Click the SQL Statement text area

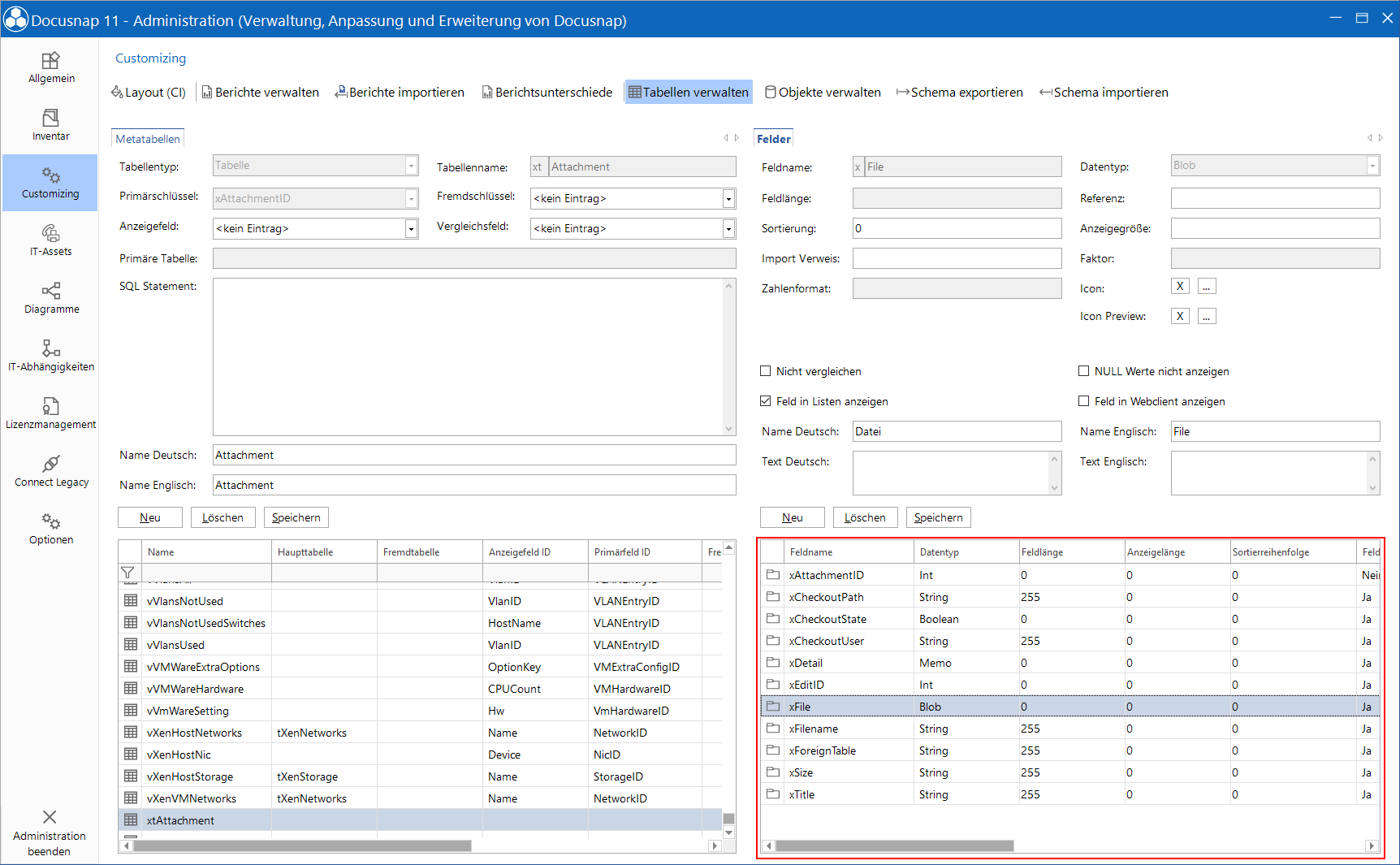pyautogui.click(x=468, y=357)
